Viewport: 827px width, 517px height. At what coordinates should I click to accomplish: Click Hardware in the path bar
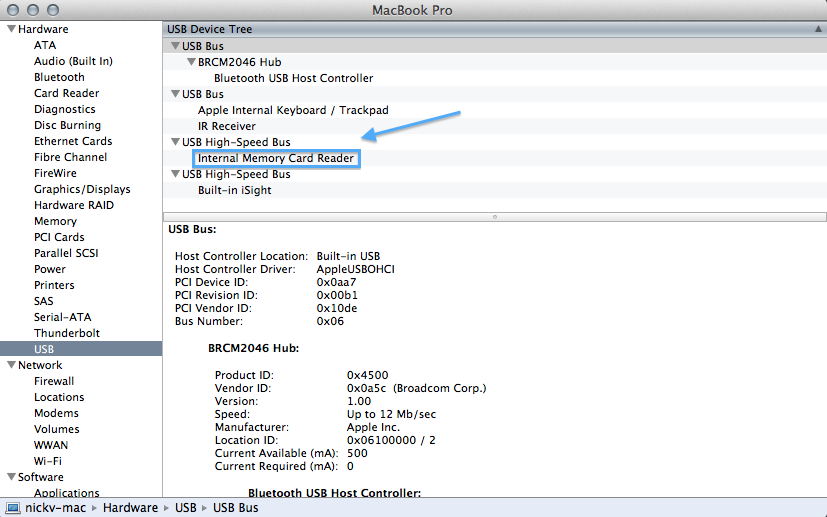point(130,508)
